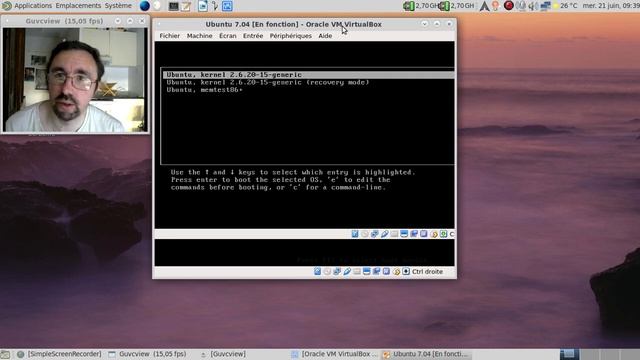Click the dark arrowhead tray icon
This screenshot has height=360, width=640.
[484, 6]
